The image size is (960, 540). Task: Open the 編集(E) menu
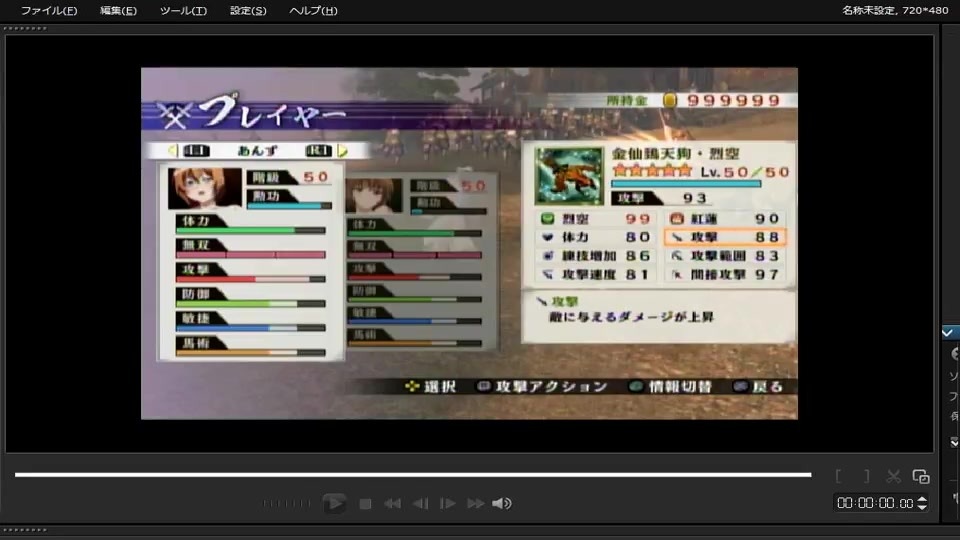coord(118,10)
